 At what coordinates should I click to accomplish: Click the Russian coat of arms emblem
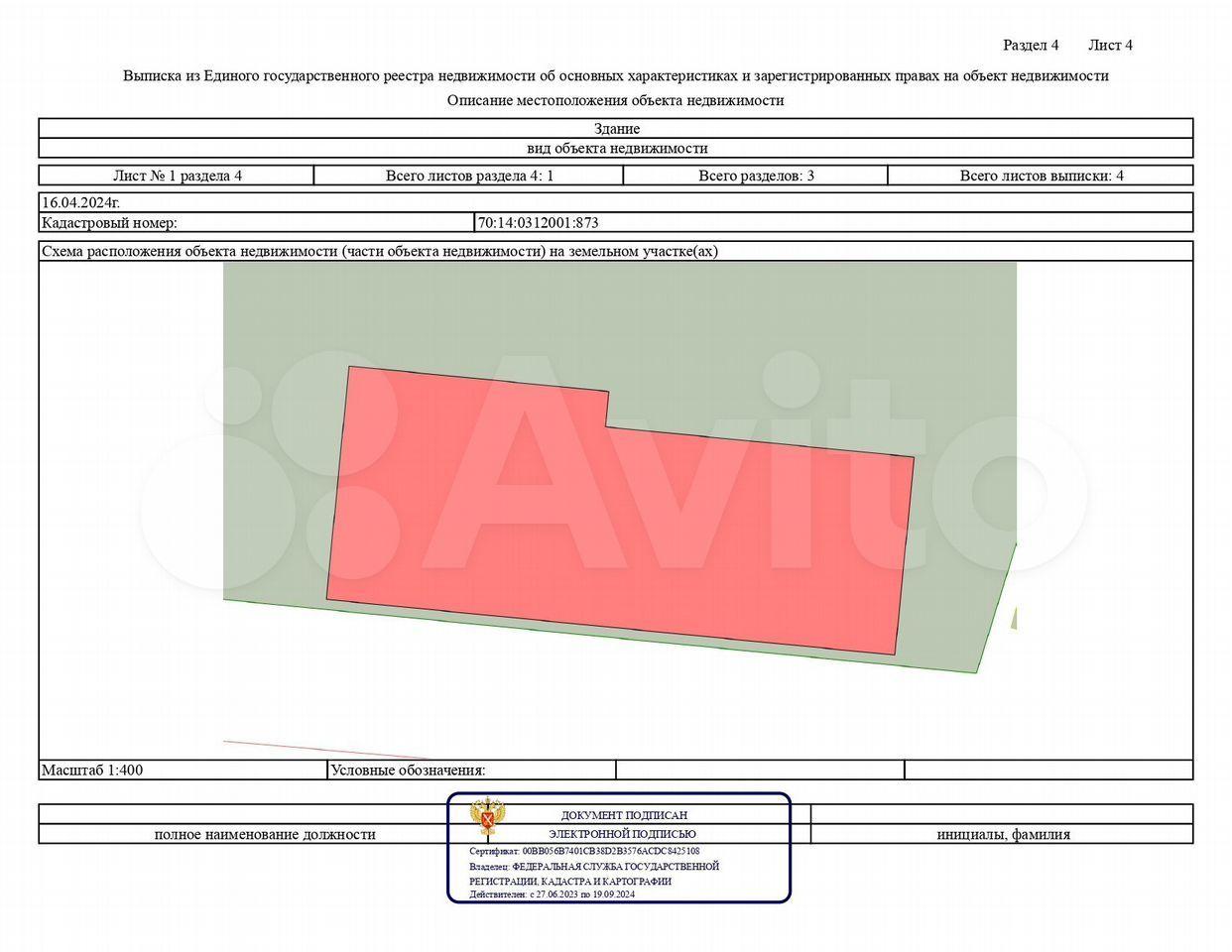click(485, 817)
